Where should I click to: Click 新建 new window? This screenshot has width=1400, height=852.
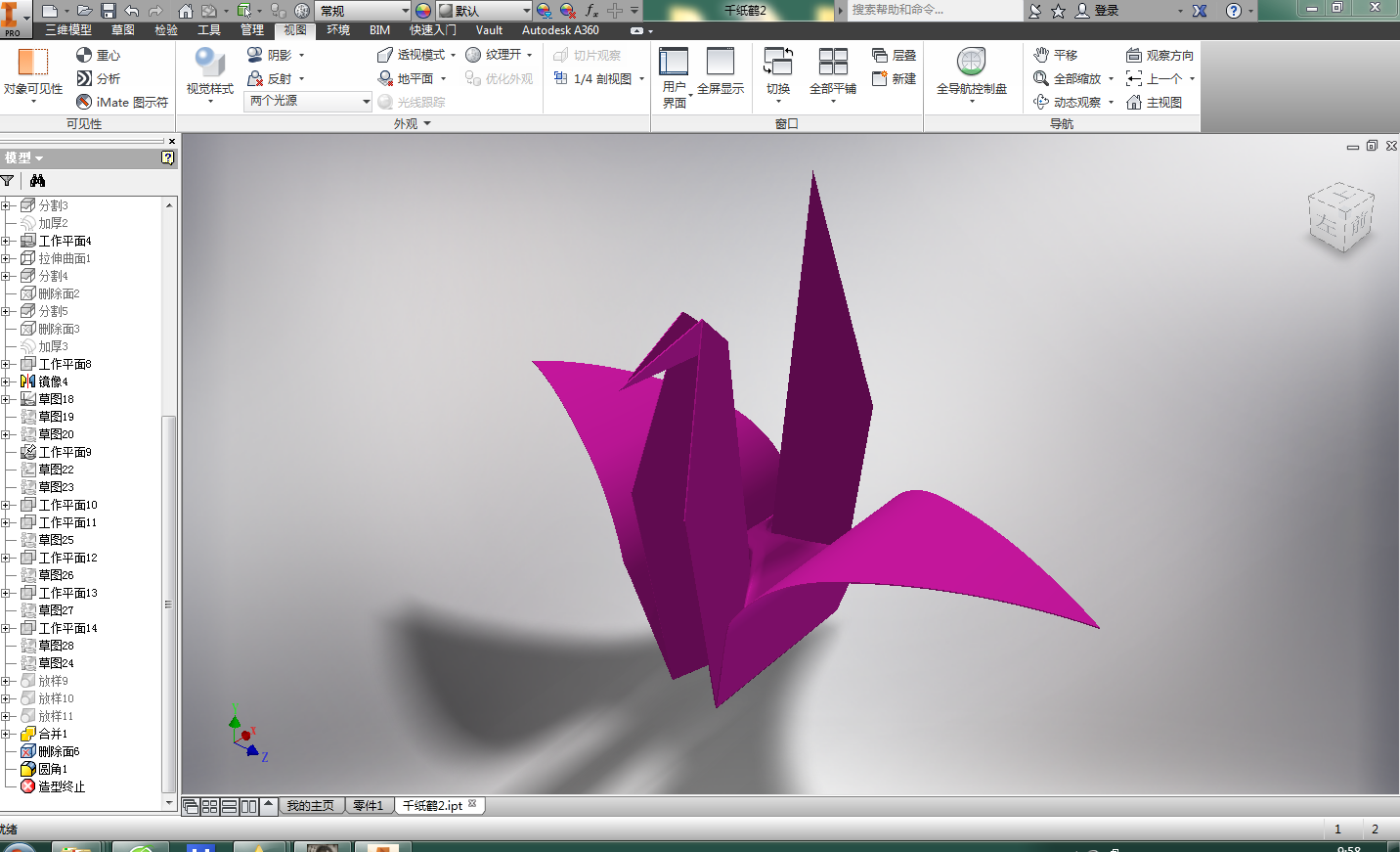pos(895,78)
